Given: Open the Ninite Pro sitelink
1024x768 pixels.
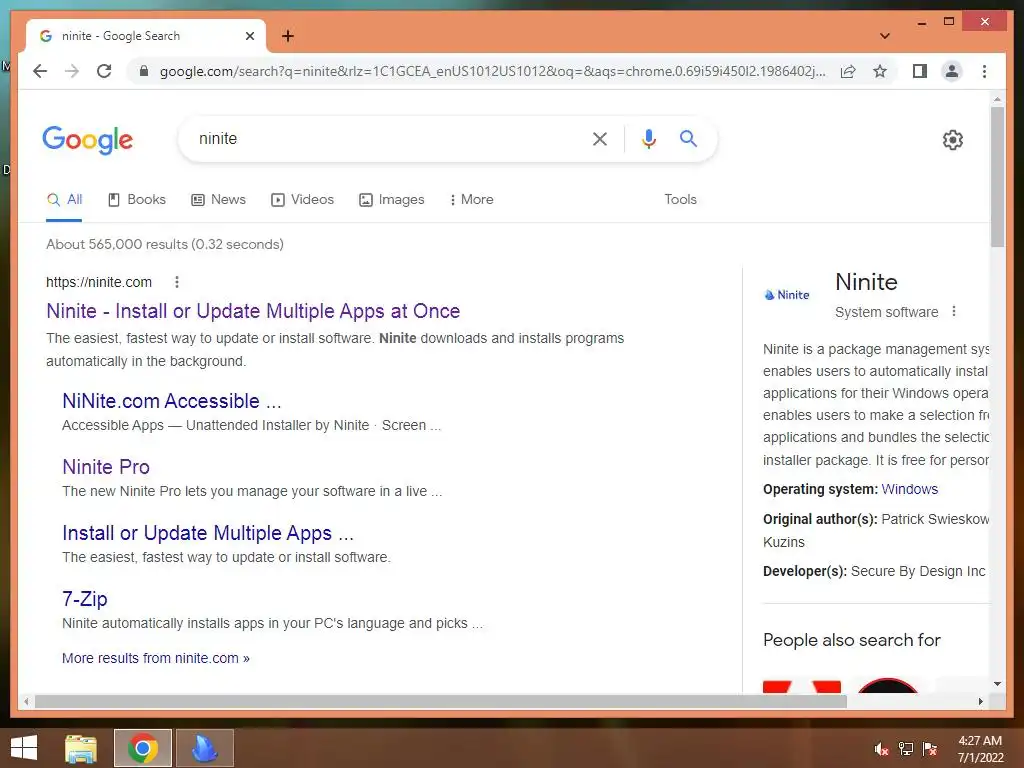Looking at the screenshot, I should (x=106, y=467).
